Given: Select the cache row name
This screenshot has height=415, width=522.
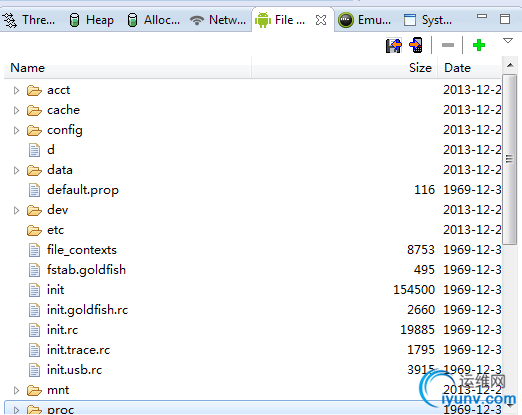Looking at the screenshot, I should (63, 110).
